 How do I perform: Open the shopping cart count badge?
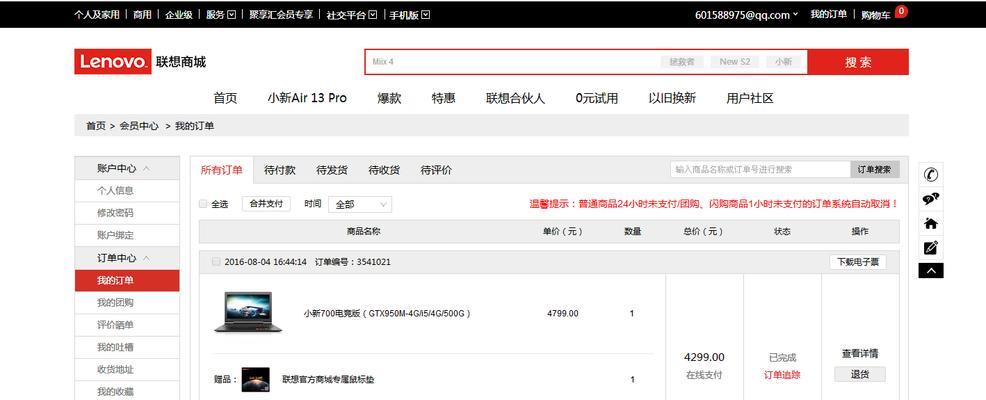coord(901,11)
